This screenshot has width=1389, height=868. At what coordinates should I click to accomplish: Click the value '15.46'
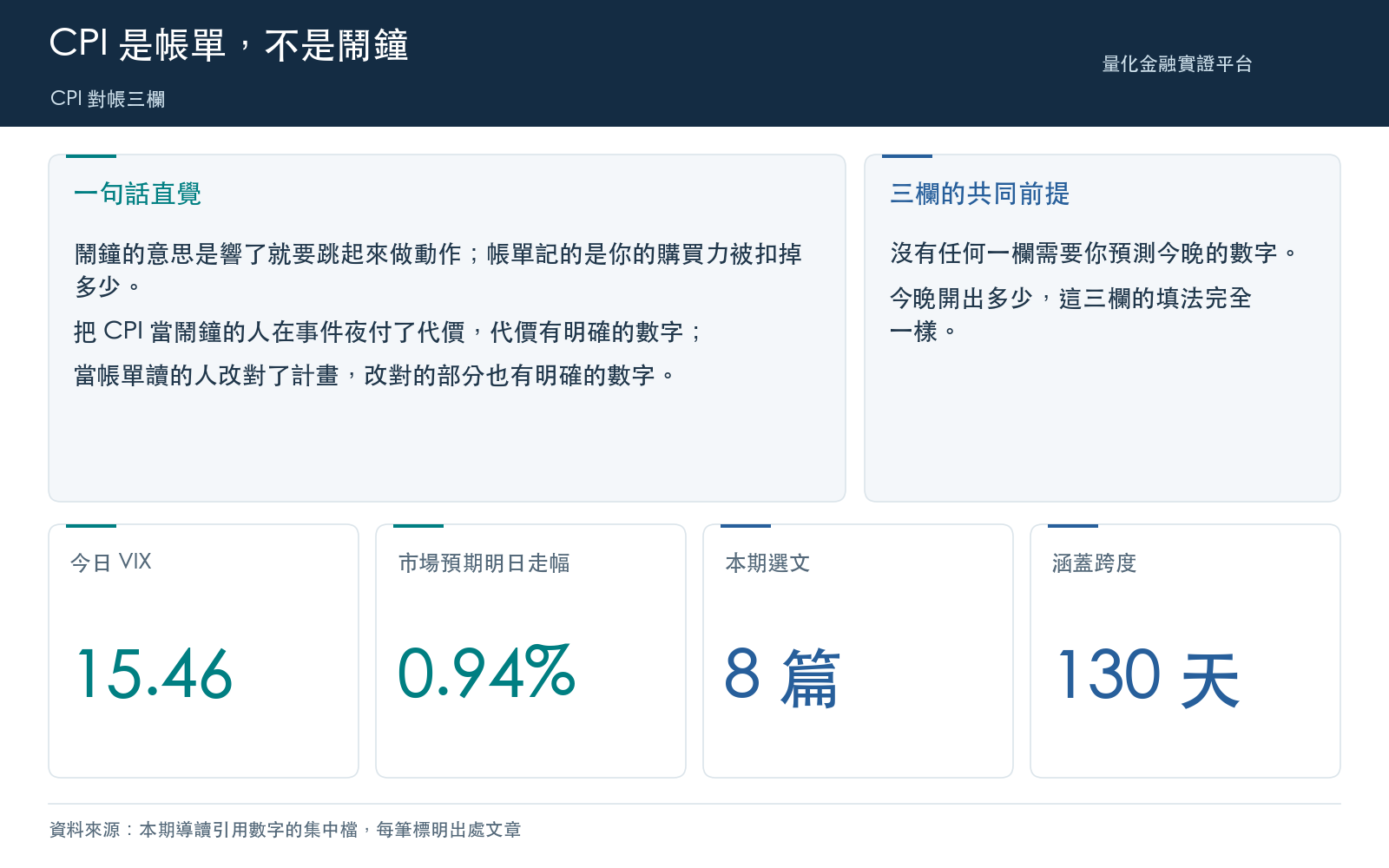[155, 674]
